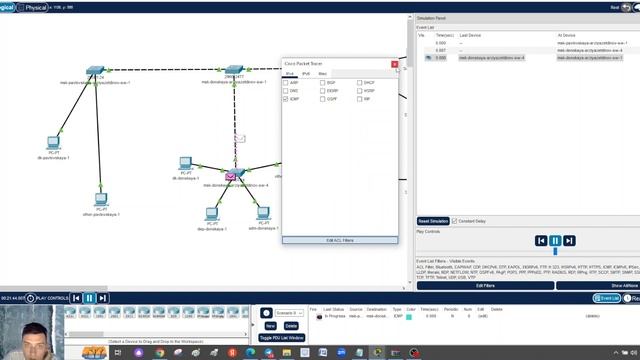Open Google Chrome from the taskbar

click(160, 353)
